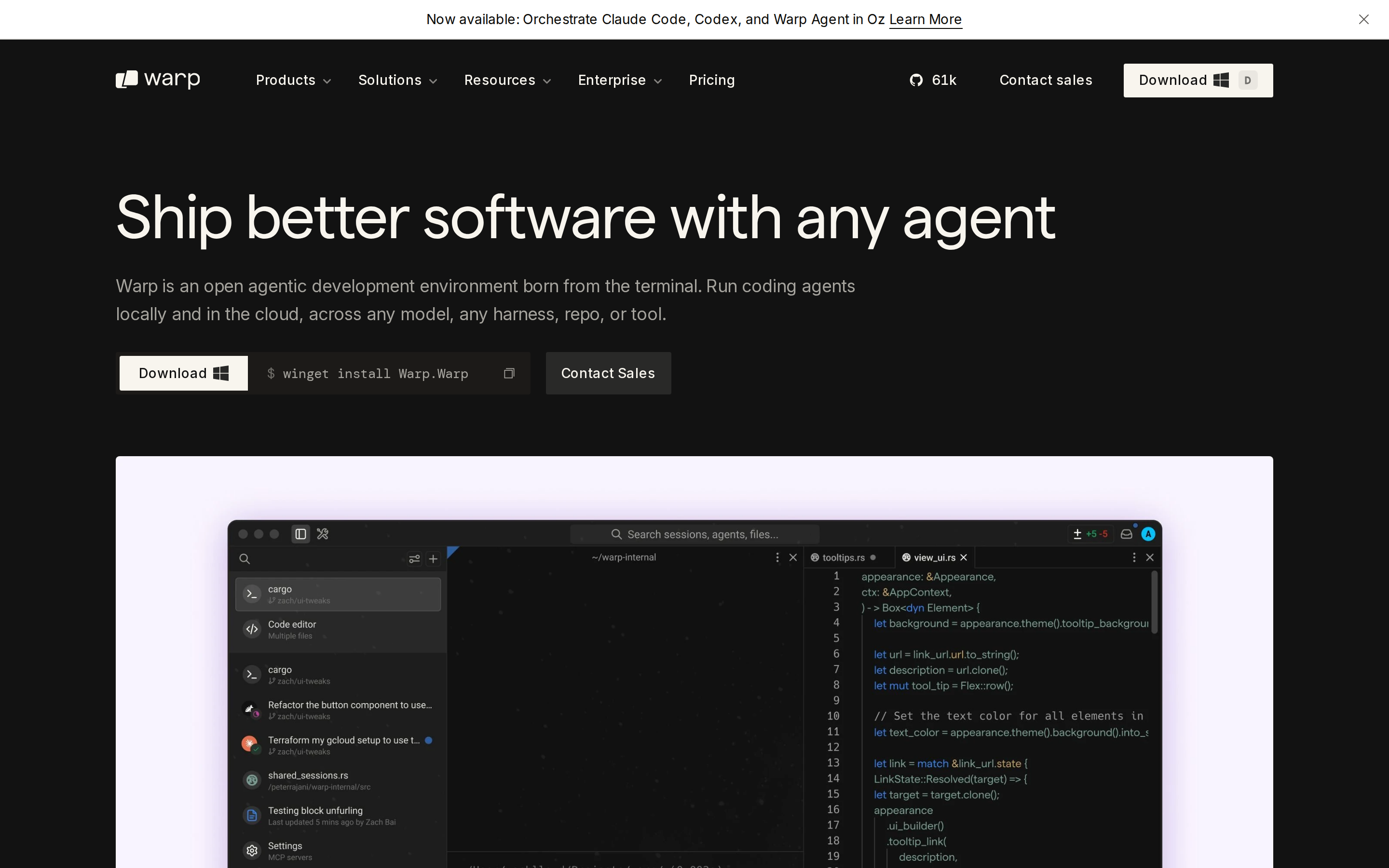
Task: Copy the winget install command
Action: coord(509,374)
